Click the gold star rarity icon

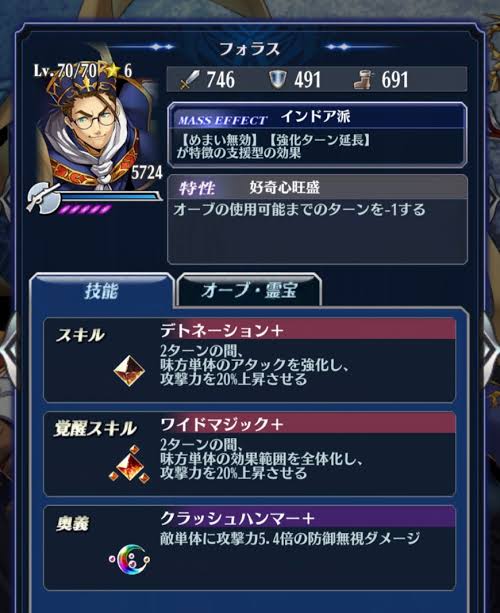click(112, 70)
